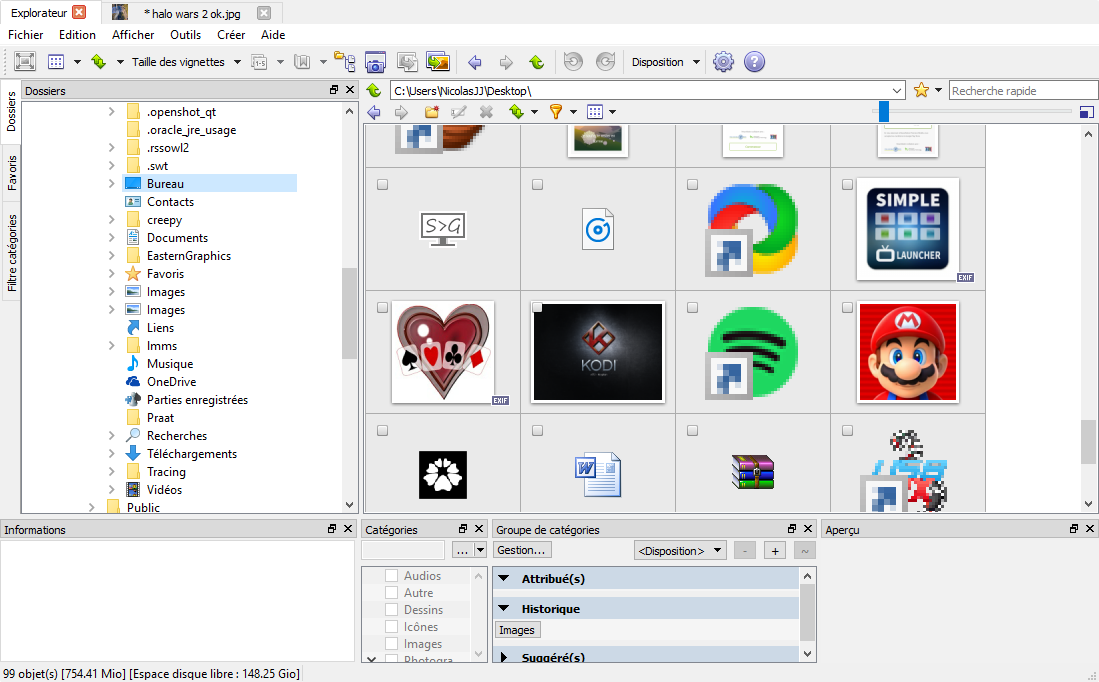
Task: Rotate clockwise using the toolbar
Action: (606, 62)
